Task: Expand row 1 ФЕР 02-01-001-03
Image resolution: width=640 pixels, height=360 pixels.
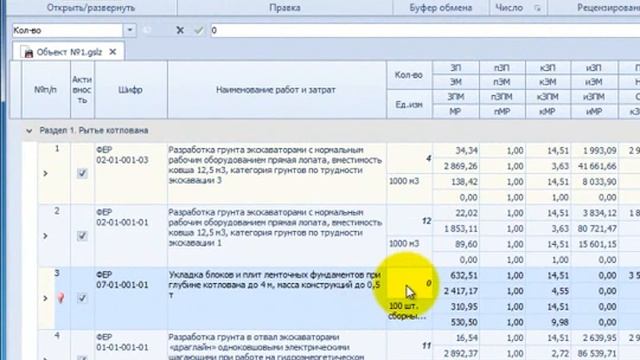Action: [45, 173]
